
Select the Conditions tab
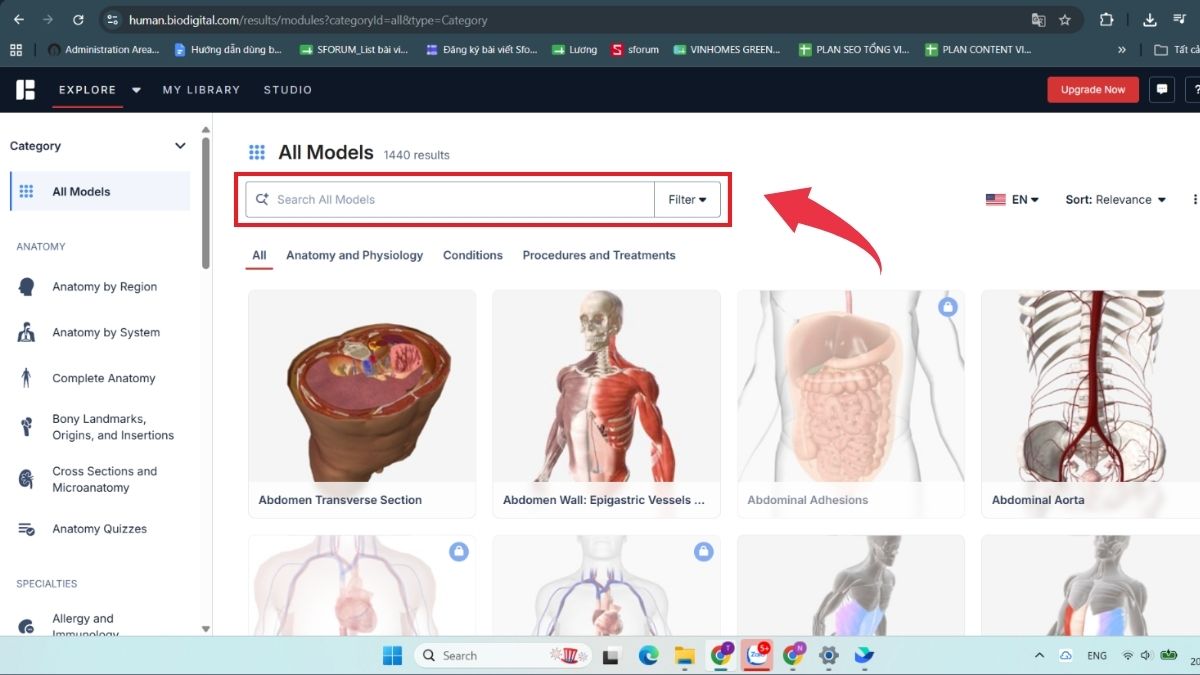click(x=473, y=255)
